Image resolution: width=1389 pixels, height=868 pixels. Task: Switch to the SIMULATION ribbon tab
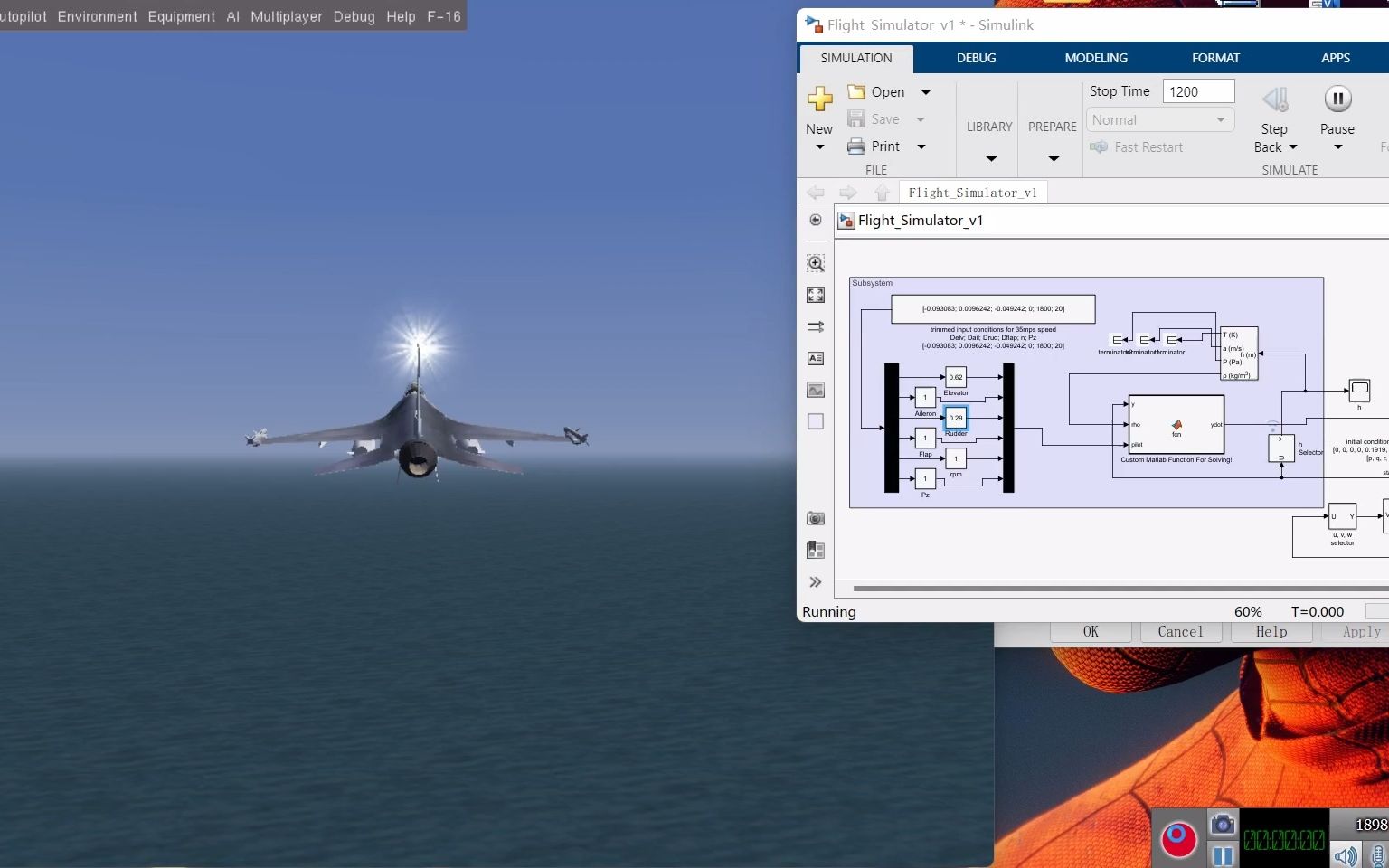[856, 58]
